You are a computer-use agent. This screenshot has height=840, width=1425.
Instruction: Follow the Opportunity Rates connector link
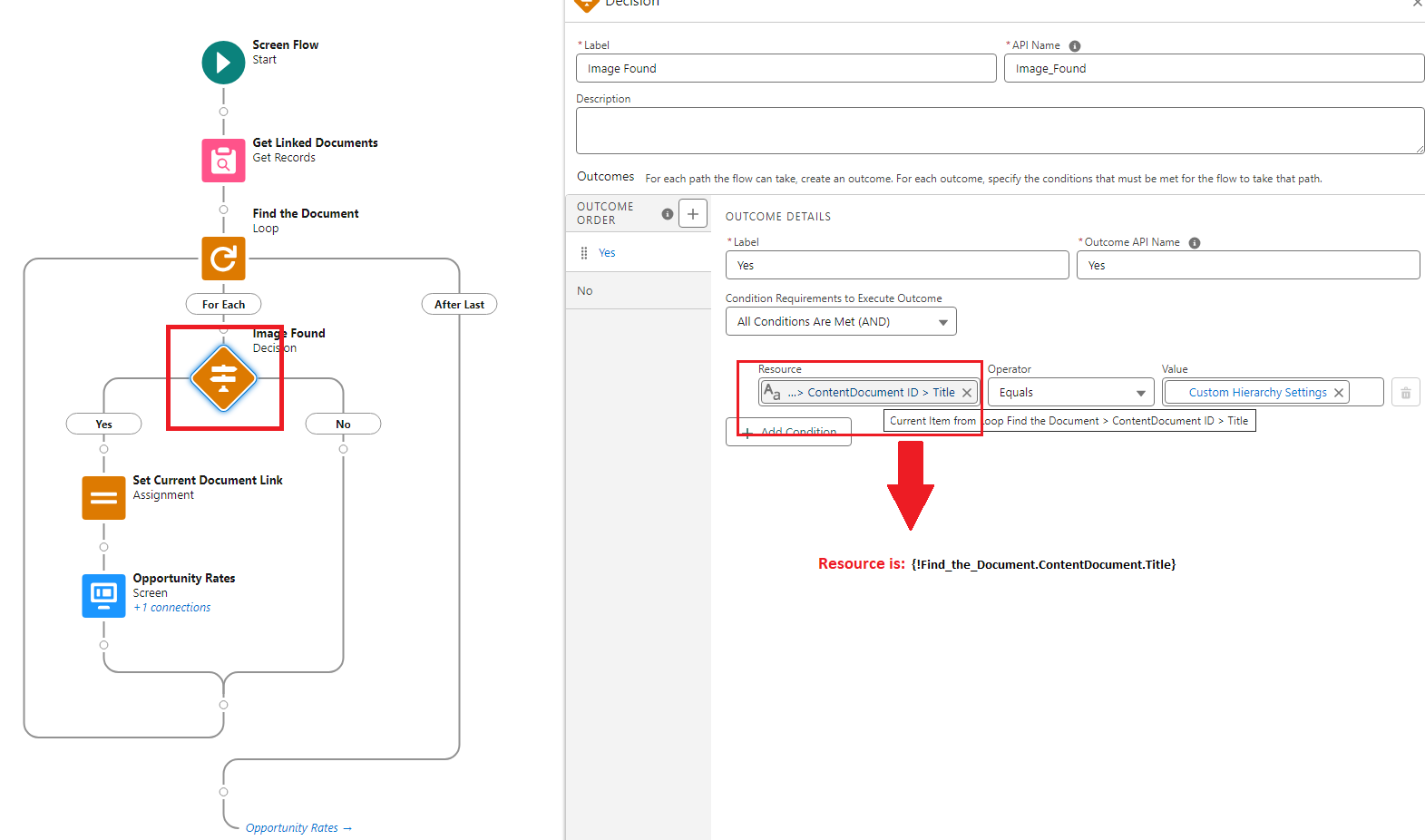298,828
